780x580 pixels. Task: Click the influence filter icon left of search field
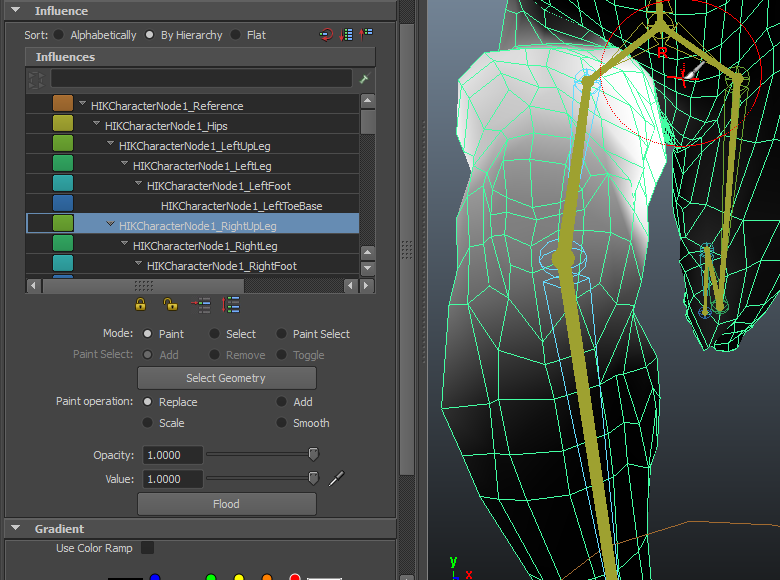click(37, 78)
